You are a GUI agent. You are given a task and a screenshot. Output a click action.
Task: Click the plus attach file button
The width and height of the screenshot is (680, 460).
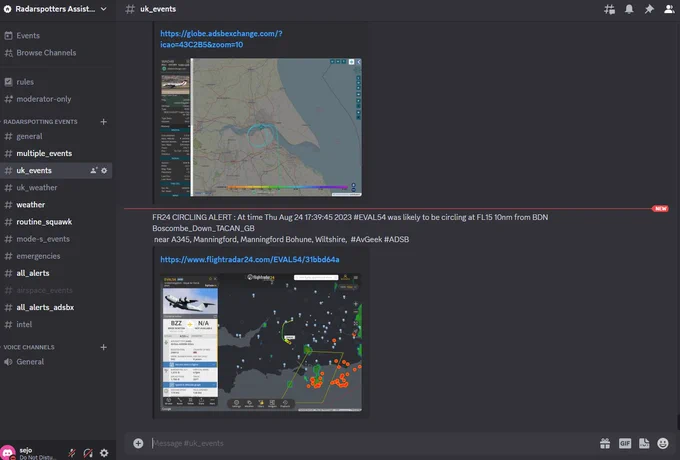138,443
